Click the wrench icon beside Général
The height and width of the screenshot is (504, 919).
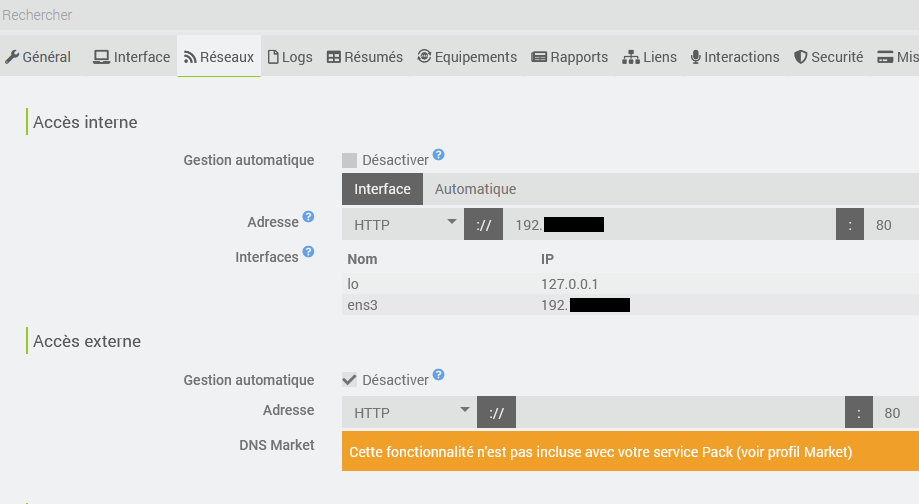pyautogui.click(x=12, y=57)
